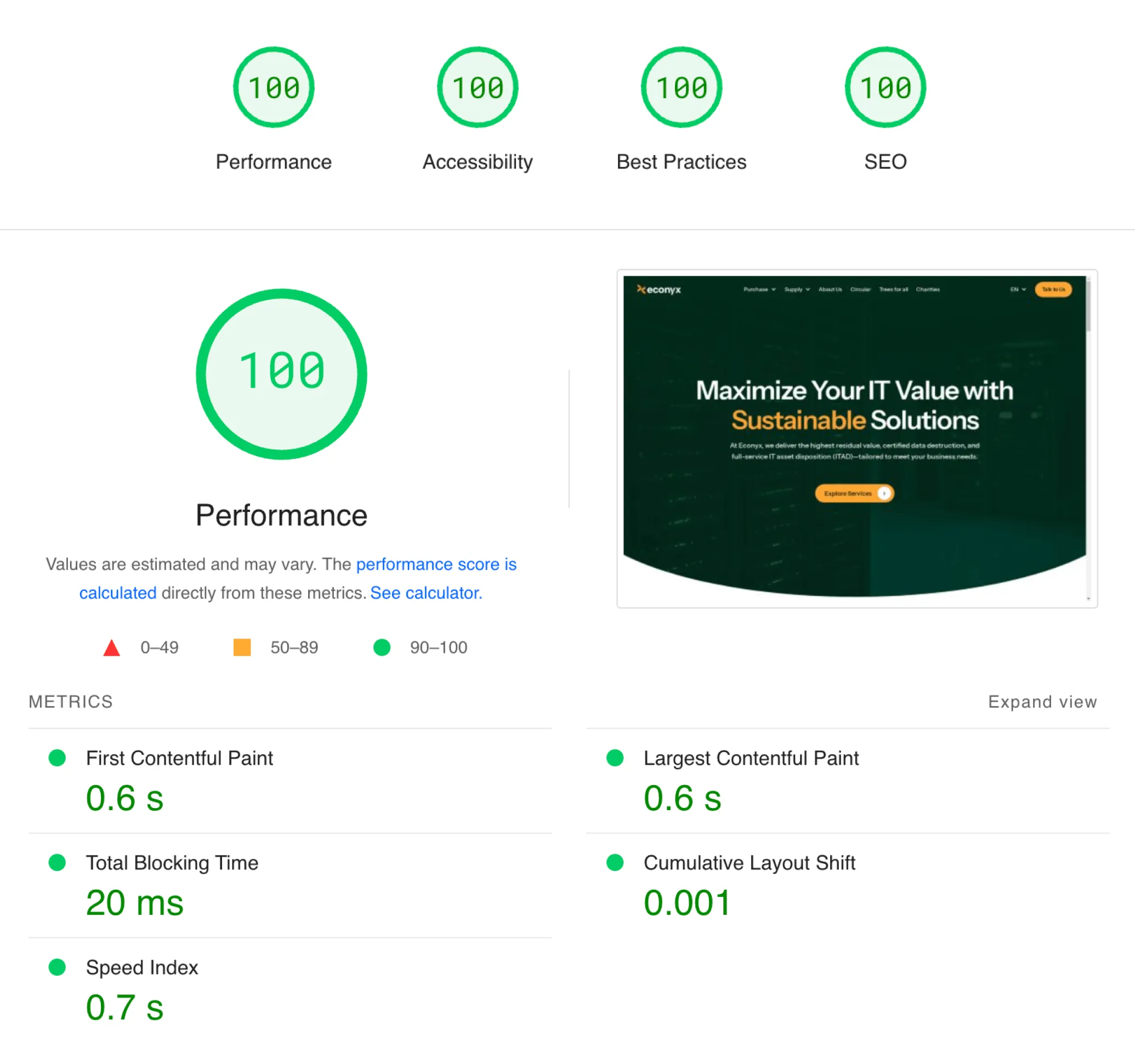Click the SEO category label
1135x1064 pixels.
click(885, 162)
